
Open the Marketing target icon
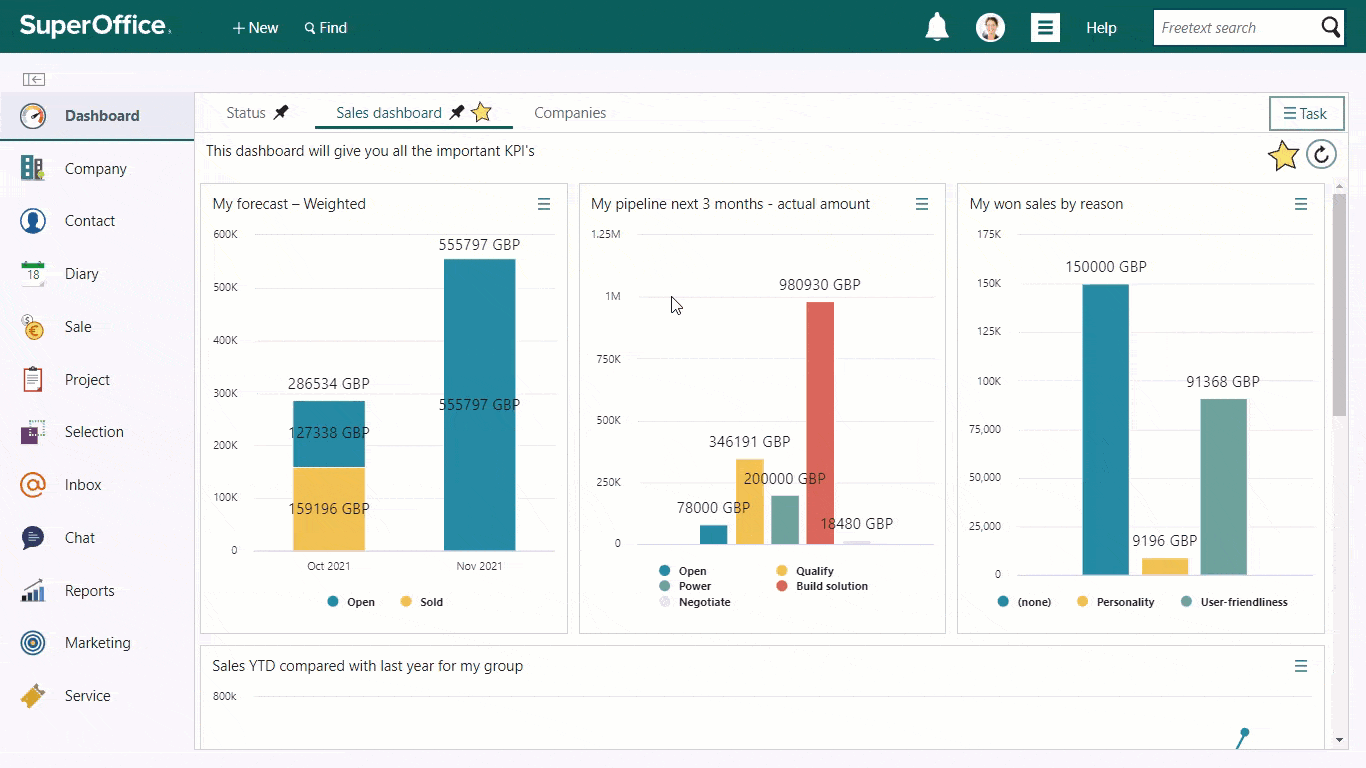[33, 643]
